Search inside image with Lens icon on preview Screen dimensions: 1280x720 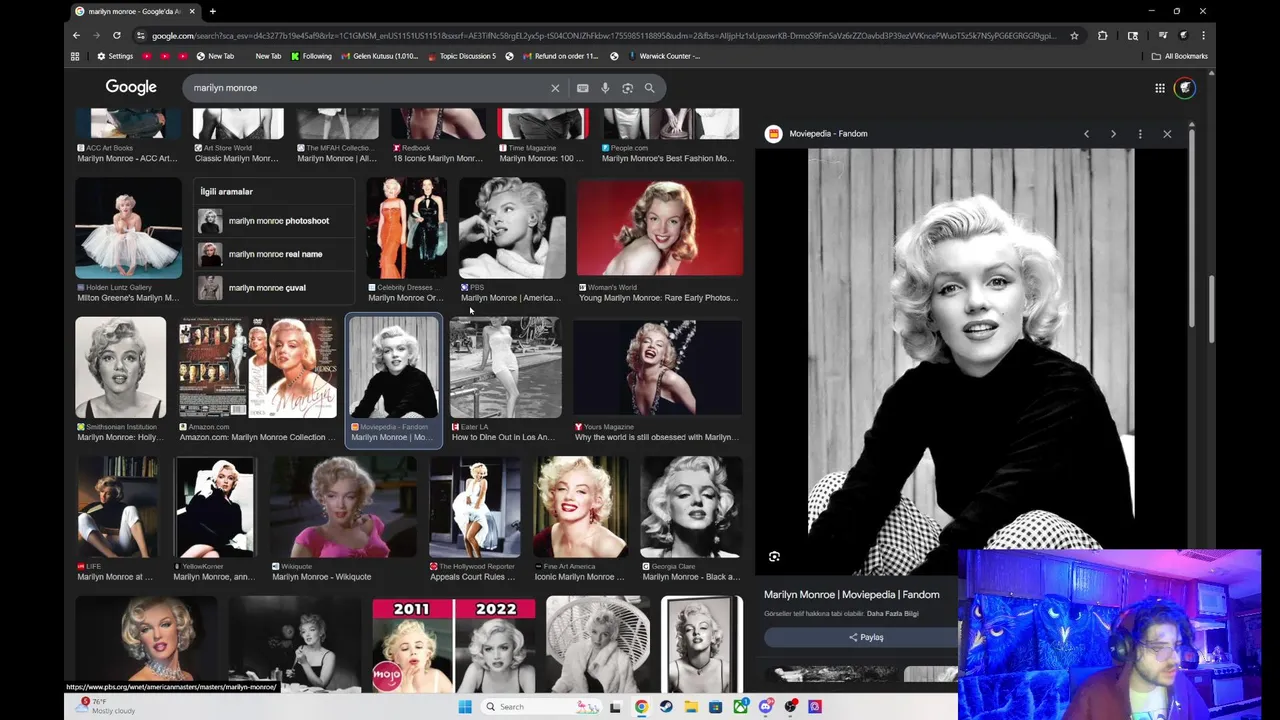point(774,556)
